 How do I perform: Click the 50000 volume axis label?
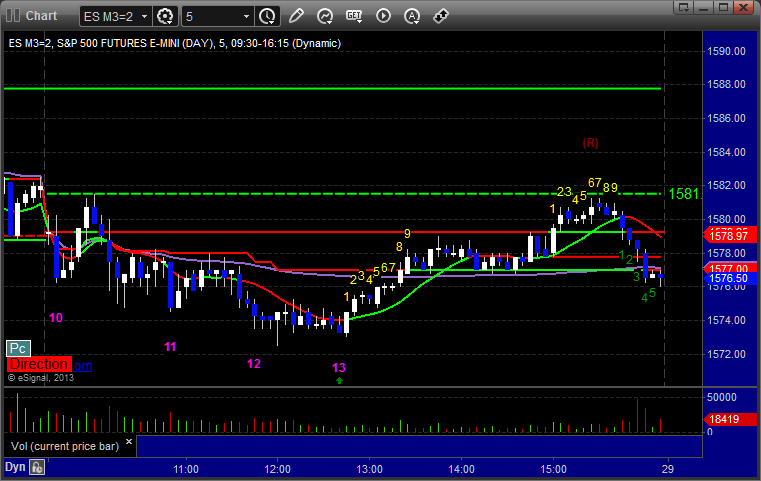(x=722, y=397)
